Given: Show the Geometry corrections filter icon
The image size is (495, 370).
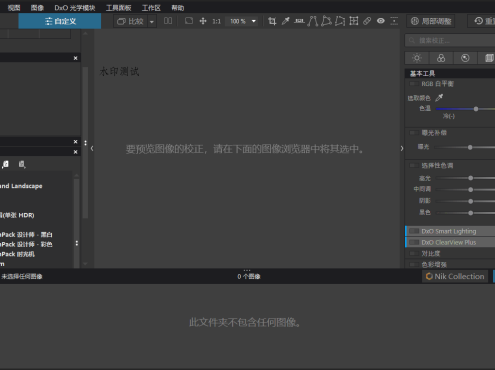Looking at the screenshot, I should [x=488, y=58].
